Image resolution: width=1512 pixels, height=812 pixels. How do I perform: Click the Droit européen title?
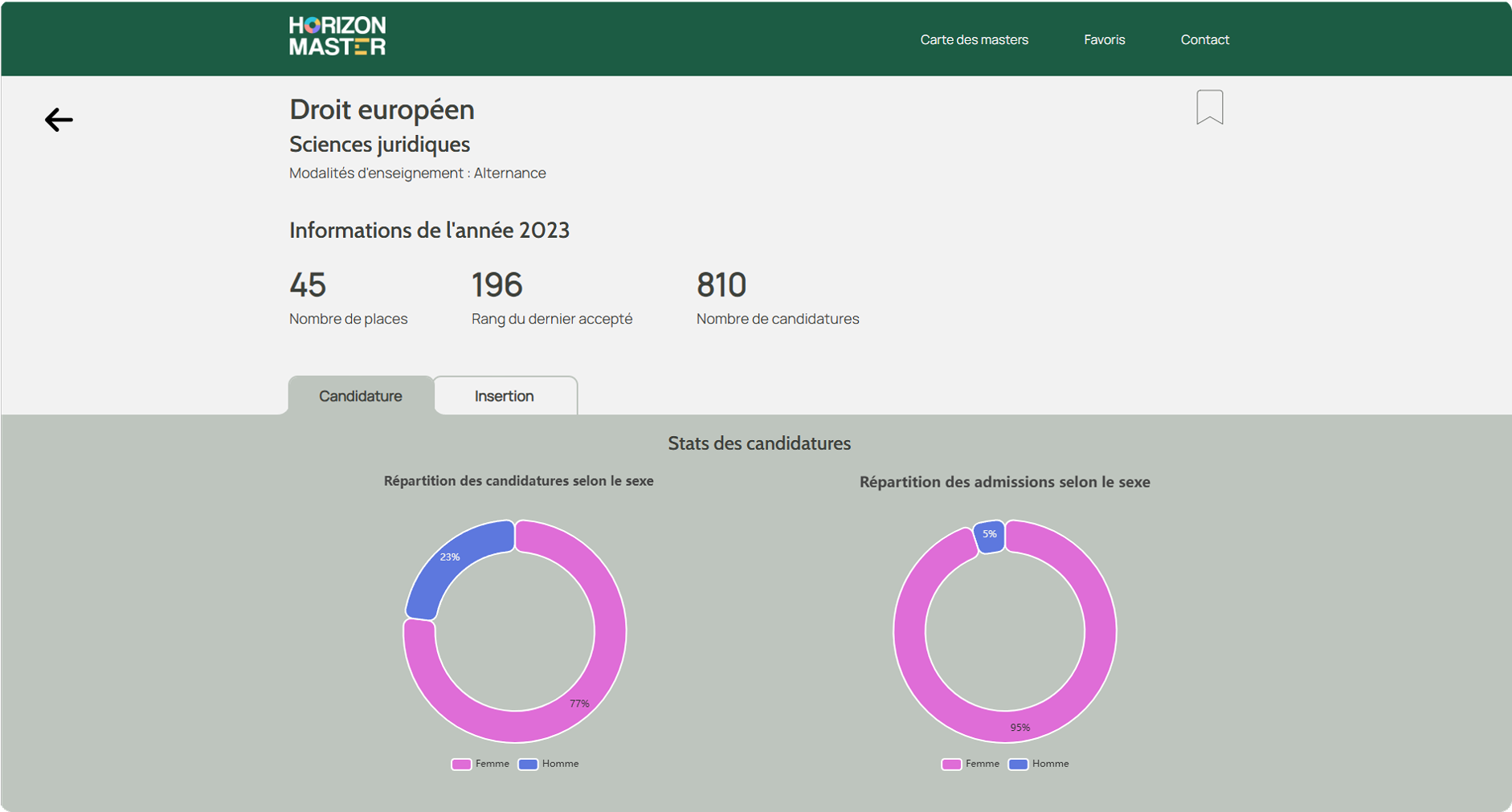(382, 109)
